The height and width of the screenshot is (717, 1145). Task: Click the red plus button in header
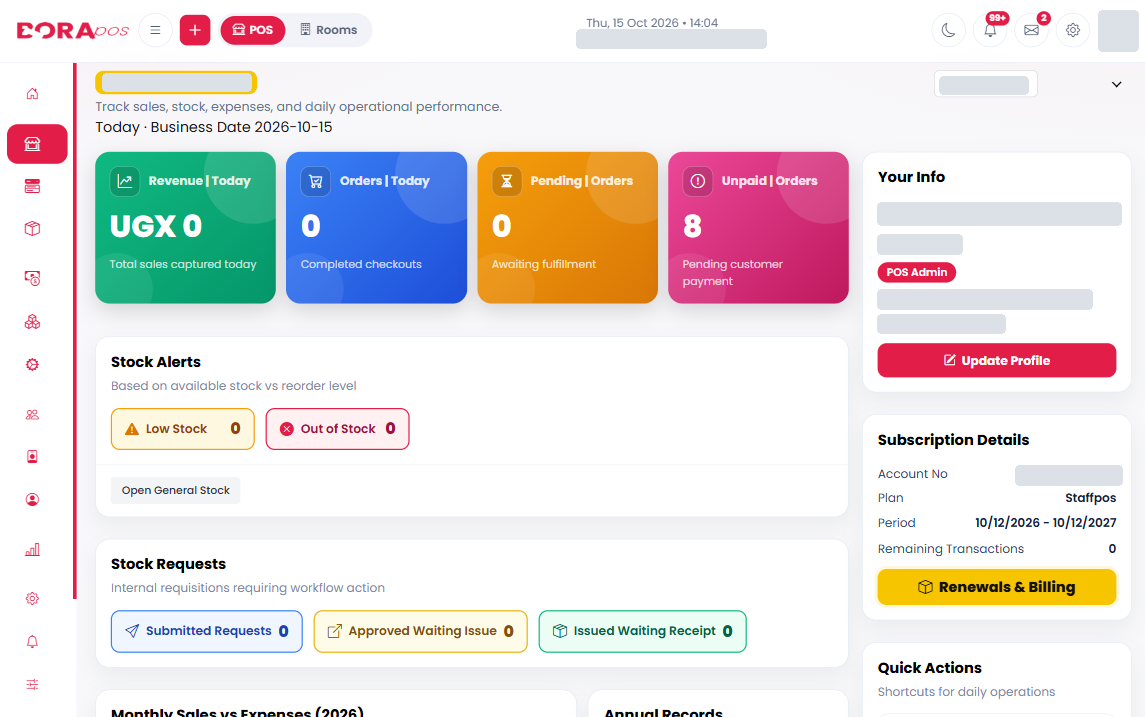pos(195,30)
